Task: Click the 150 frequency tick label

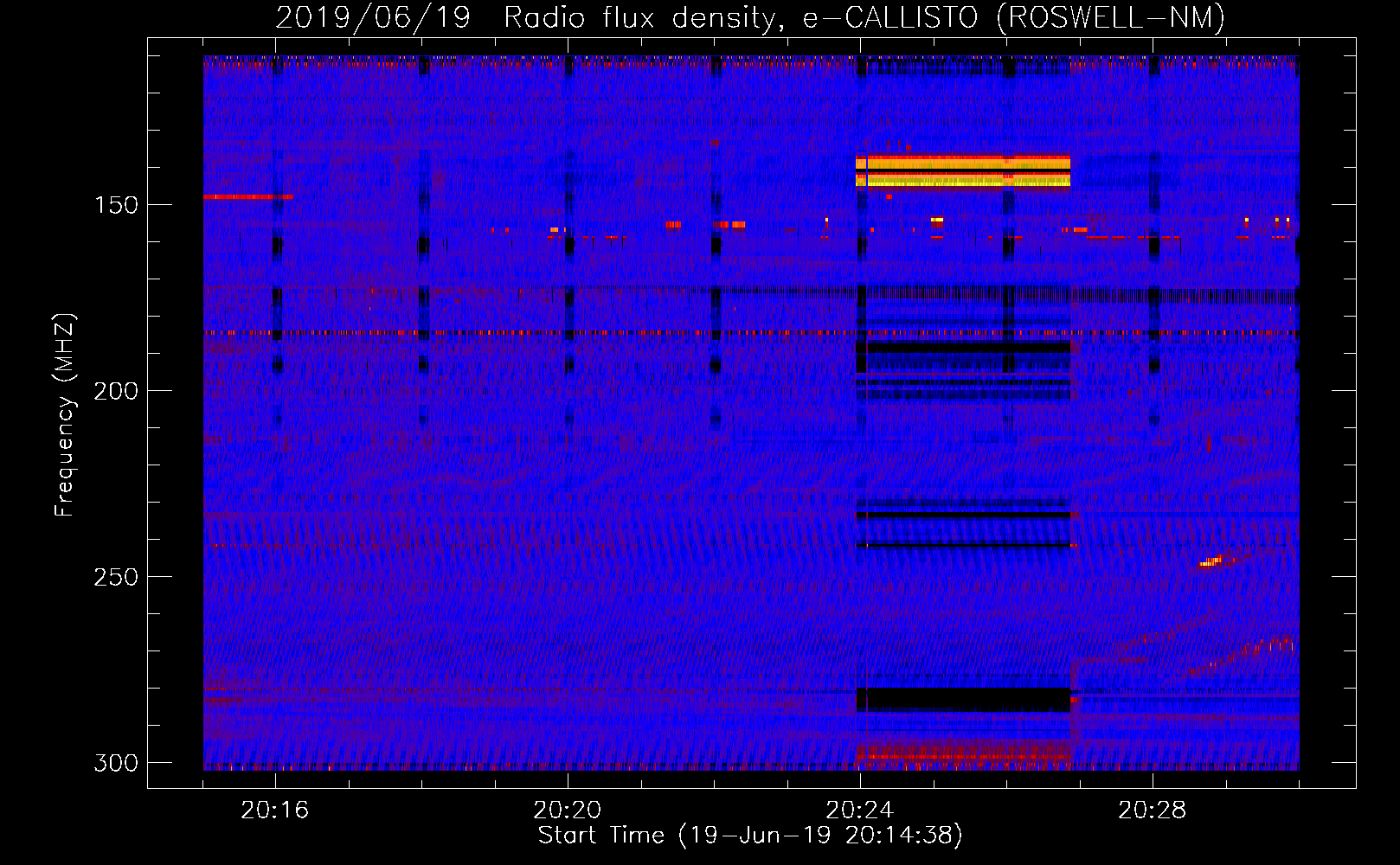Action: [116, 205]
